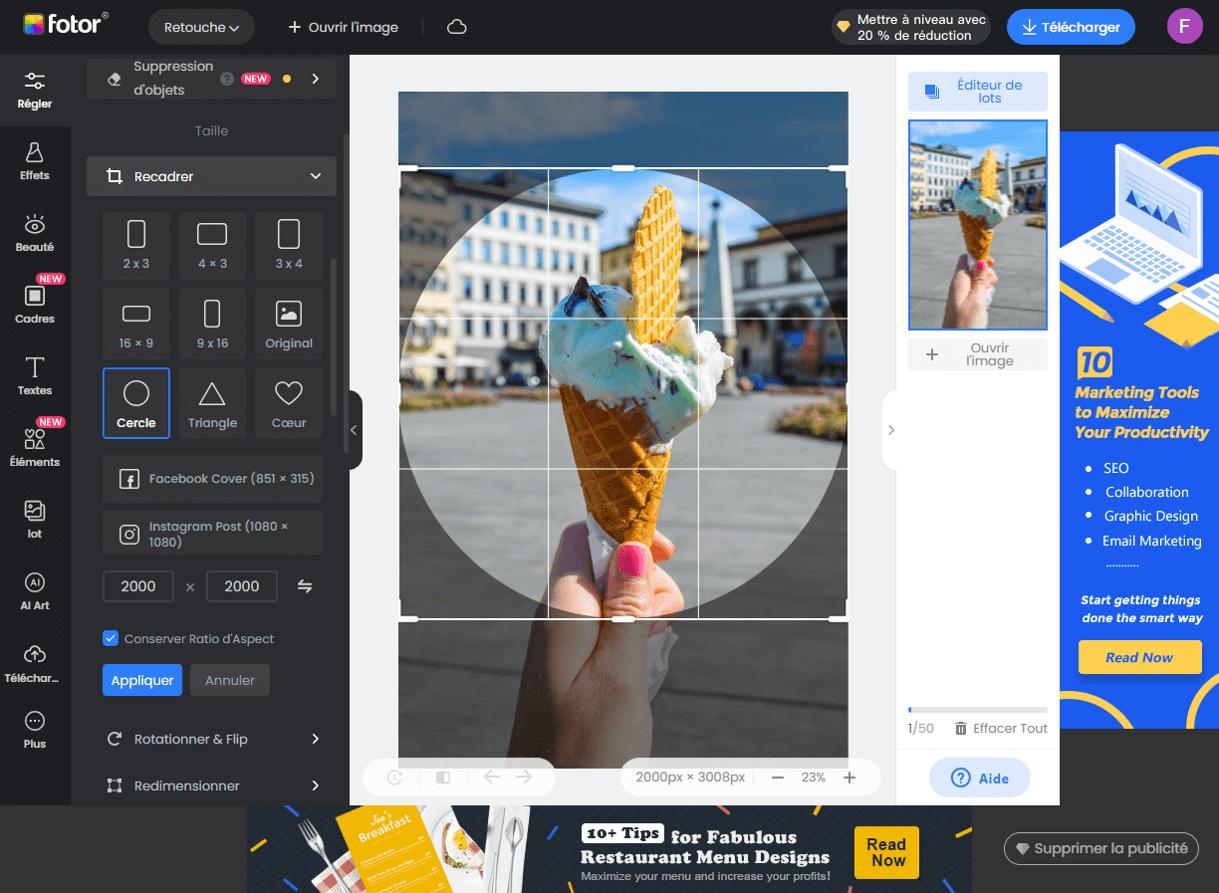Click the undo arrow below the canvas
The image size is (1219, 893).
(491, 777)
